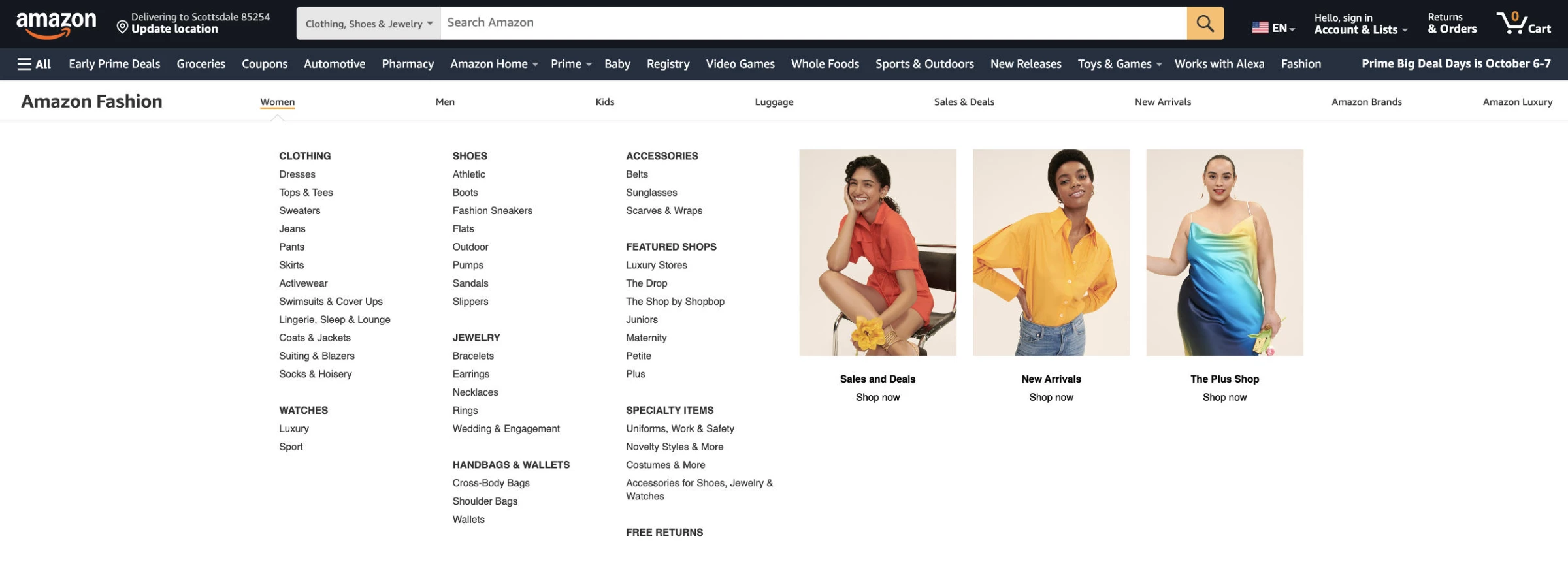Click Shop now under The Plus Shop
1568x566 pixels.
pyautogui.click(x=1224, y=397)
